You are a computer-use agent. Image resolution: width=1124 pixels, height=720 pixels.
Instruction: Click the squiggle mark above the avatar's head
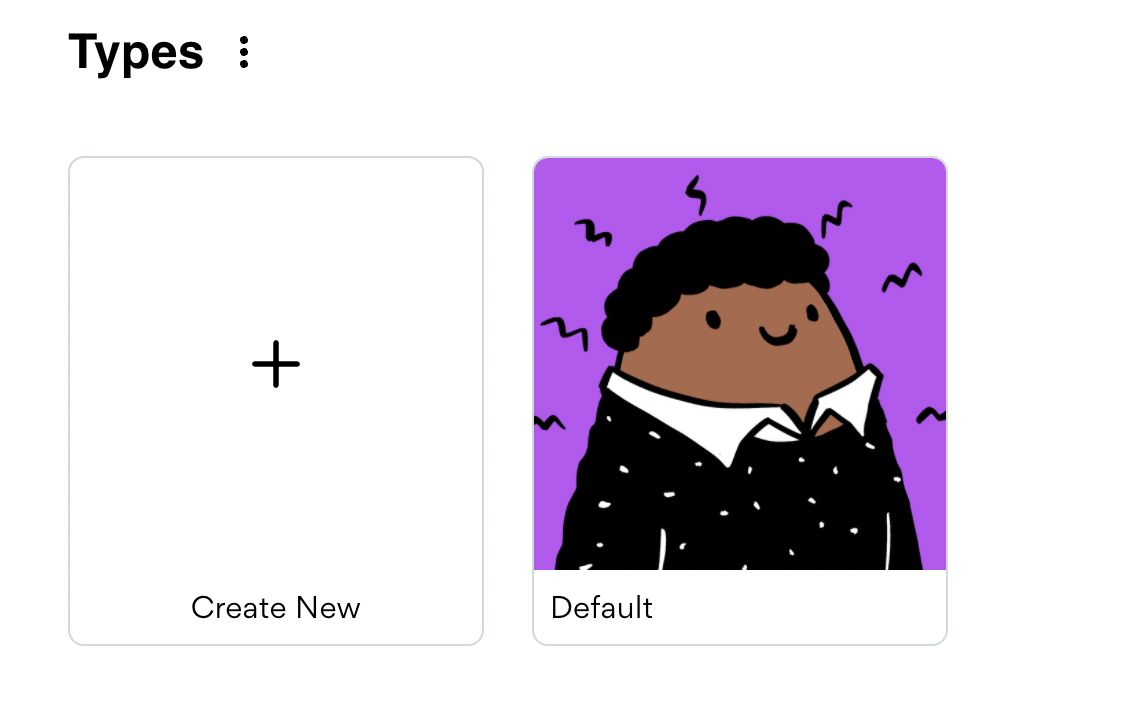click(x=696, y=195)
